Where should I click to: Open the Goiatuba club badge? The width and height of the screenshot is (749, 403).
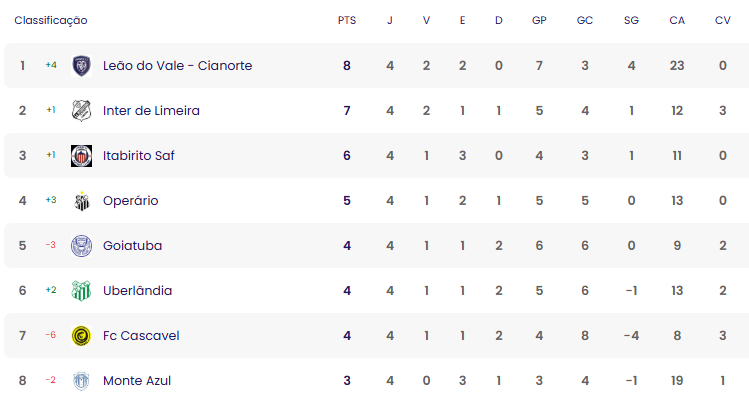(81, 246)
